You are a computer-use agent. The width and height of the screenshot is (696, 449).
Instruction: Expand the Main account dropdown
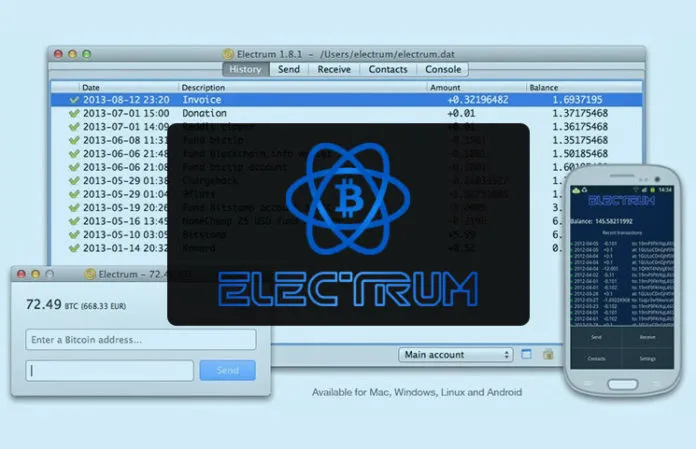pyautogui.click(x=456, y=354)
